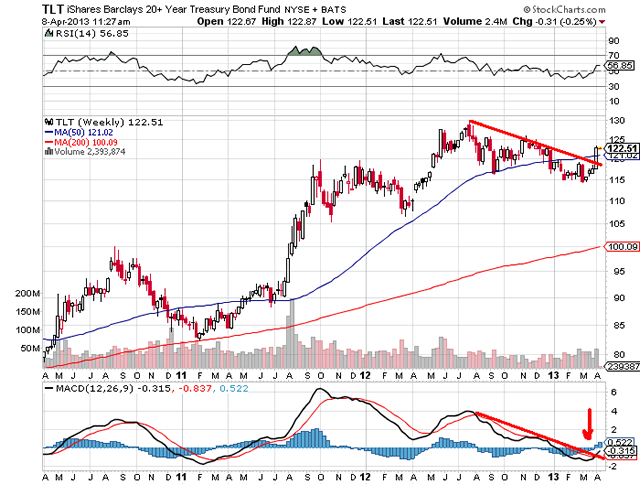Click the 90 label on the RSI axis

[x=614, y=40]
